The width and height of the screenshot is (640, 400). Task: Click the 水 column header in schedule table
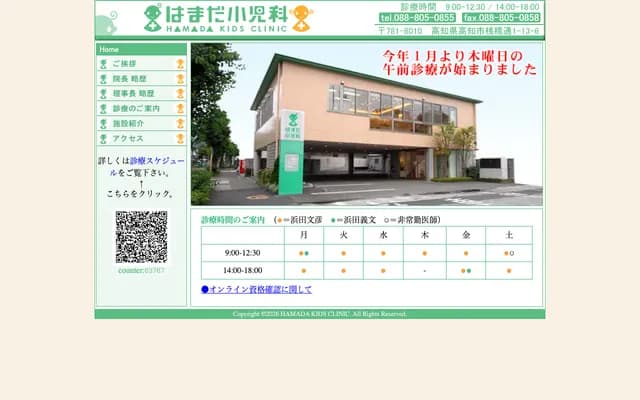(383, 235)
